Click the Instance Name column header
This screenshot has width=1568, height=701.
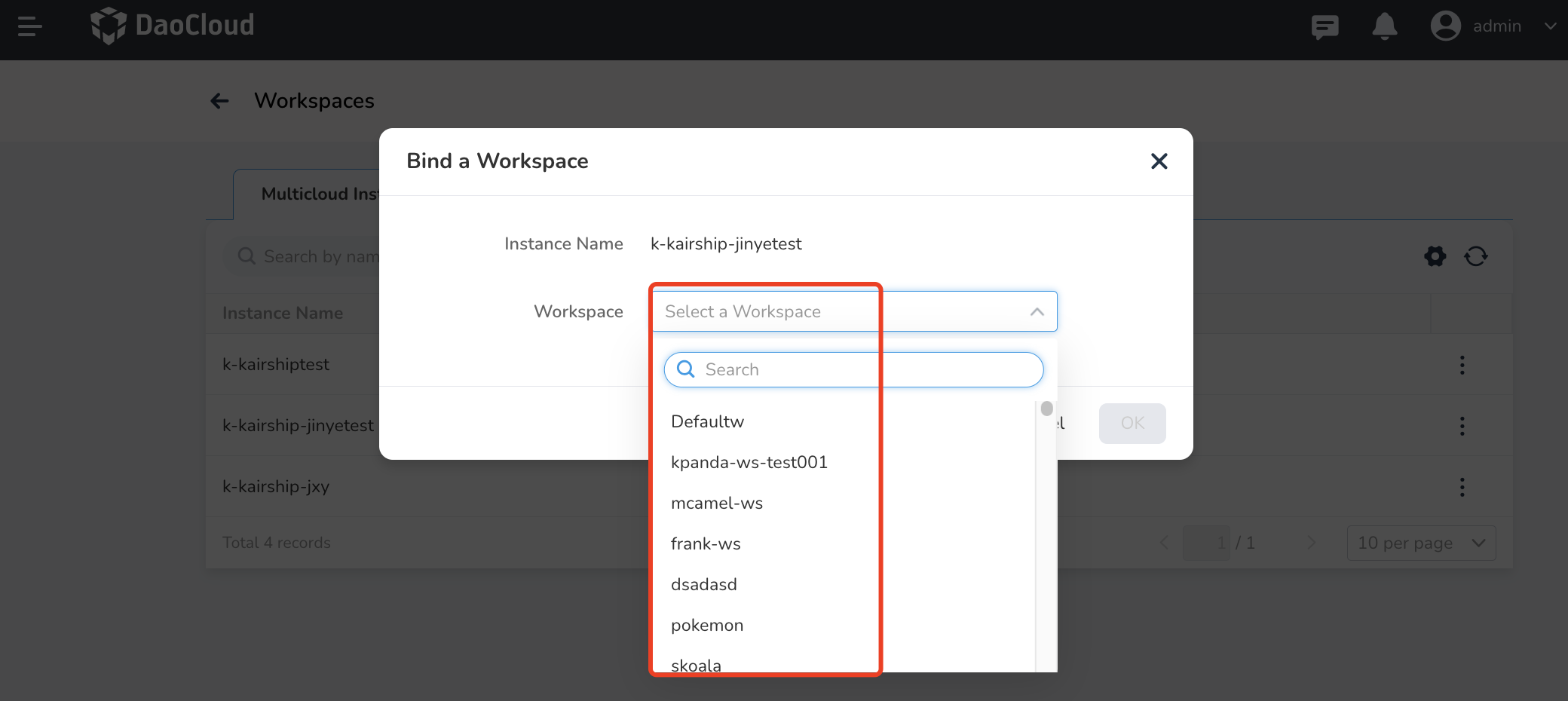(x=283, y=314)
